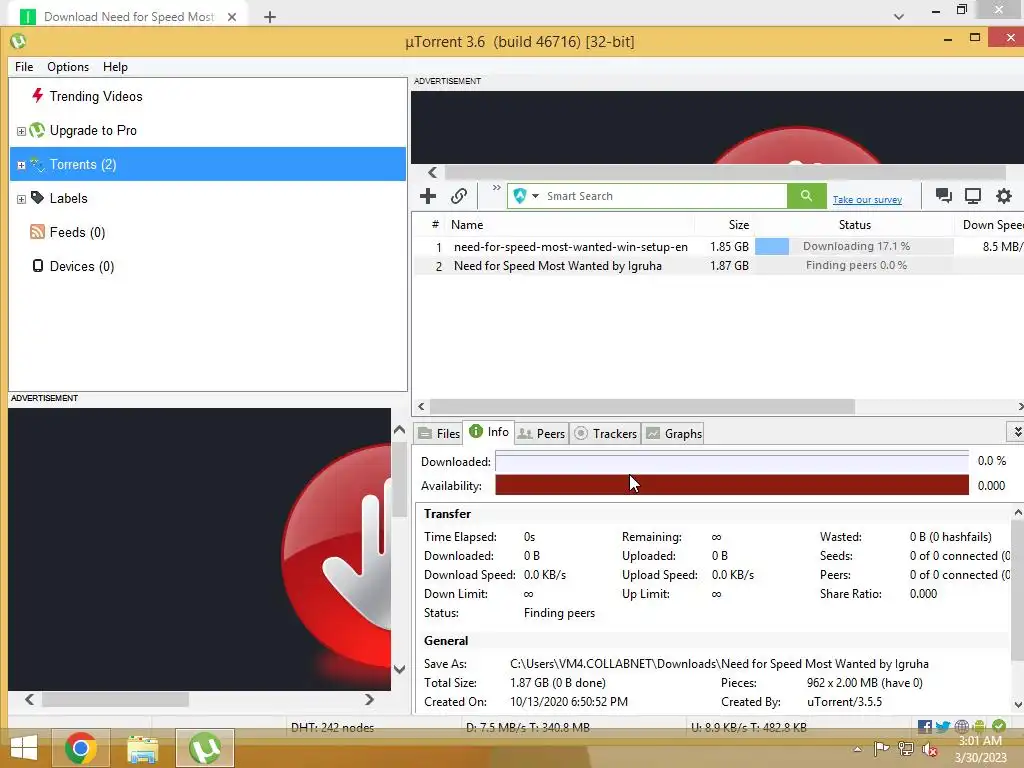Switch to the Graphs tab
This screenshot has height=768, width=1024.
(674, 434)
